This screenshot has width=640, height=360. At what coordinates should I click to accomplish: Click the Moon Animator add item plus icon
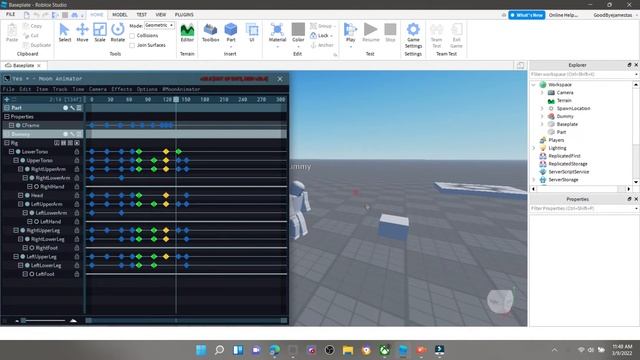(7, 99)
